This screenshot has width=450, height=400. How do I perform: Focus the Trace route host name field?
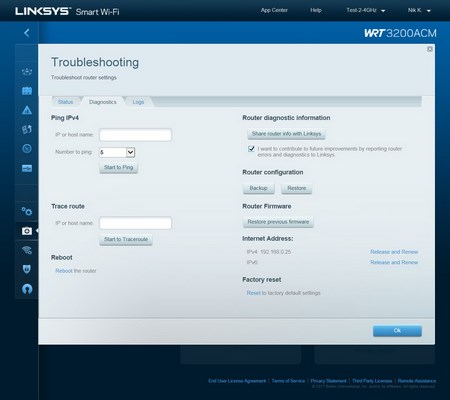(135, 223)
